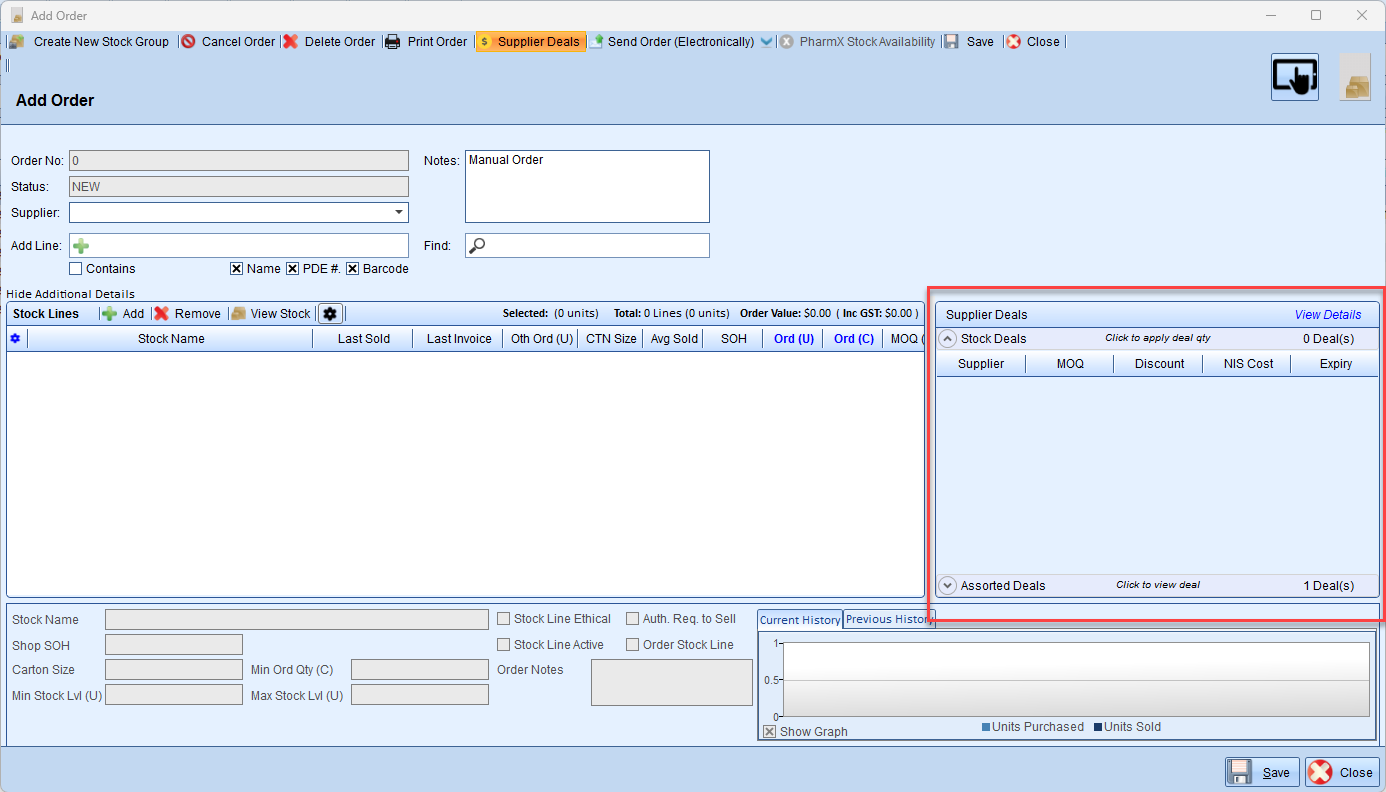Open Supplier Deals from the toolbar
This screenshot has width=1386, height=792.
(529, 42)
